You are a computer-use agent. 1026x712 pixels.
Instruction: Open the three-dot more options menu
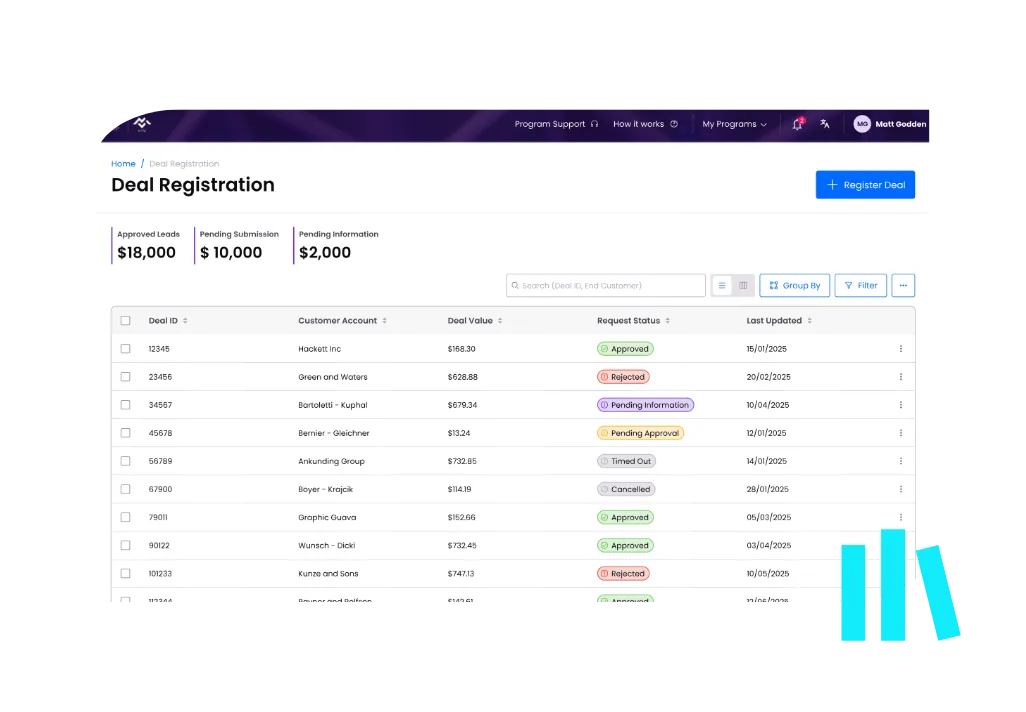point(903,285)
